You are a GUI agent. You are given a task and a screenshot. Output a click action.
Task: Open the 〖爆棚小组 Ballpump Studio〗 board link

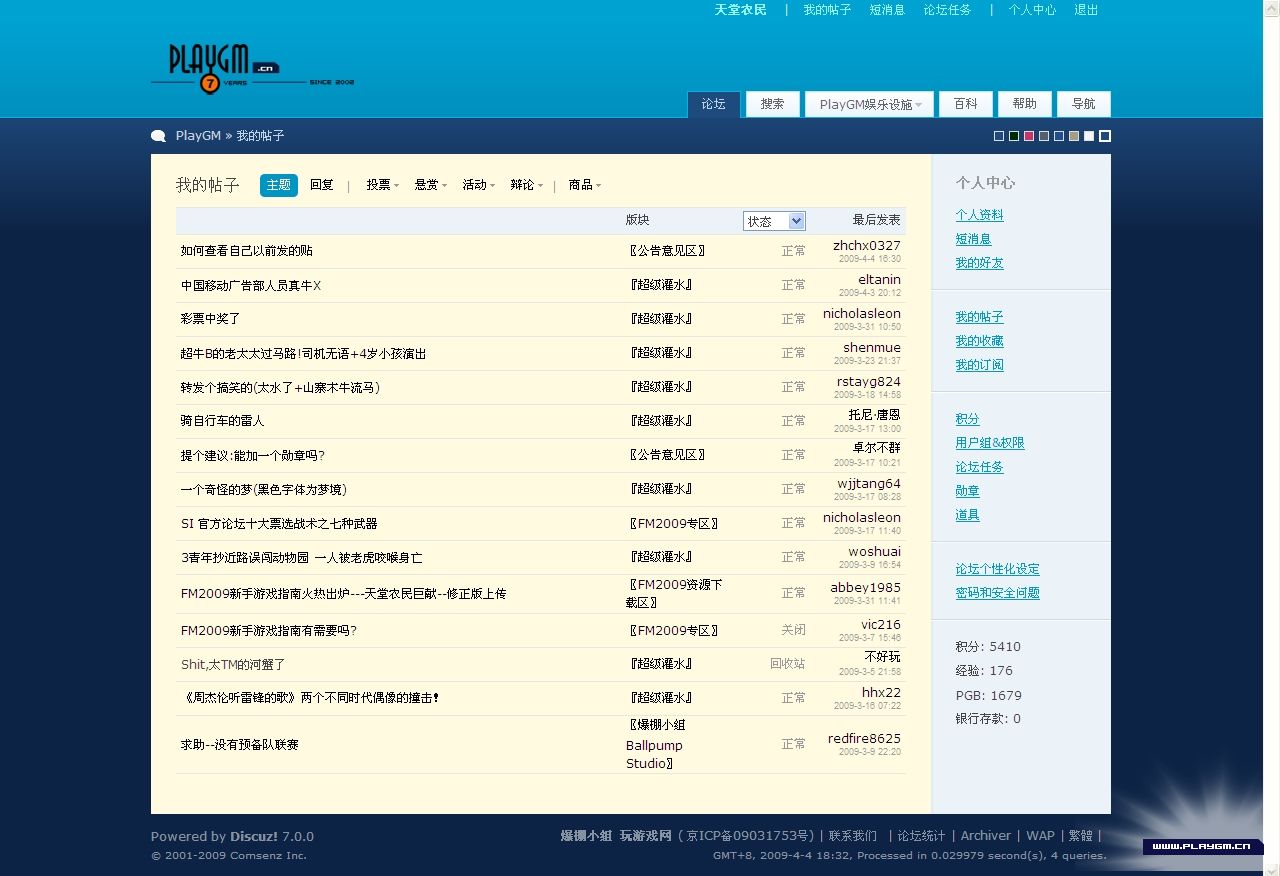[656, 744]
